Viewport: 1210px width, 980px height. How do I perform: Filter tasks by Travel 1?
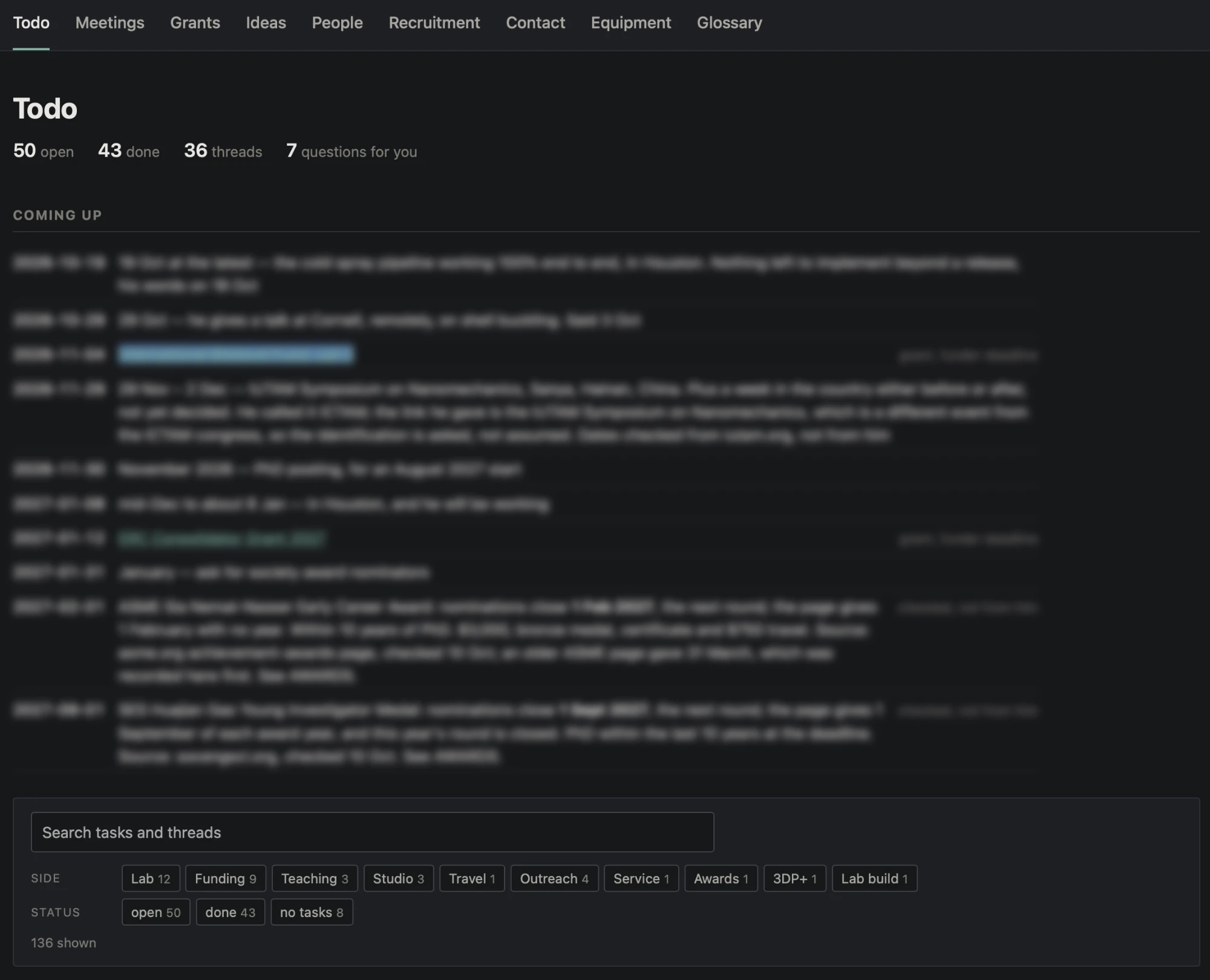pyautogui.click(x=472, y=878)
